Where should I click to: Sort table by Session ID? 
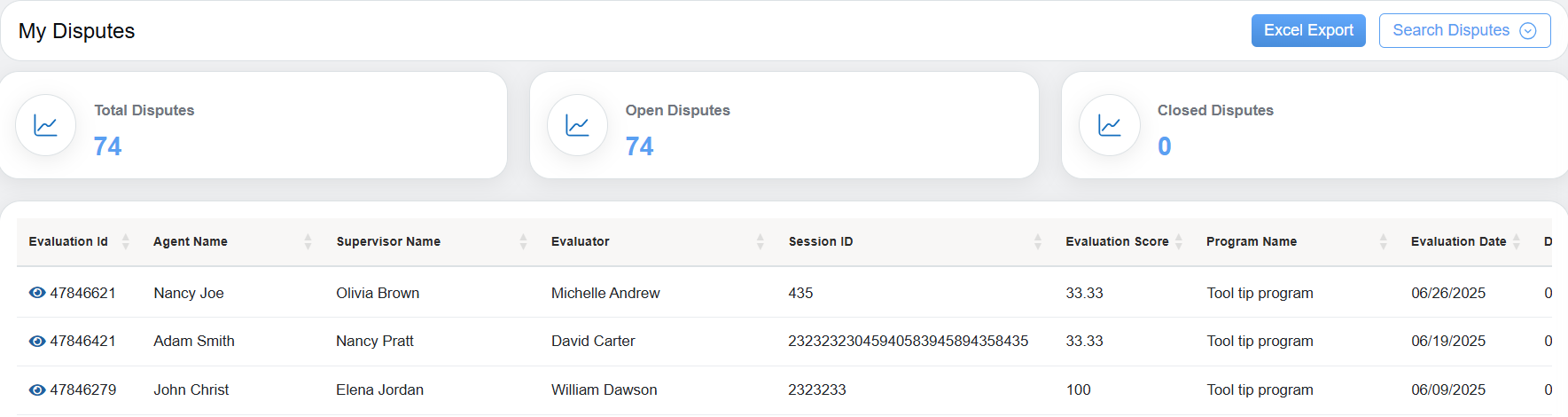tap(1037, 241)
